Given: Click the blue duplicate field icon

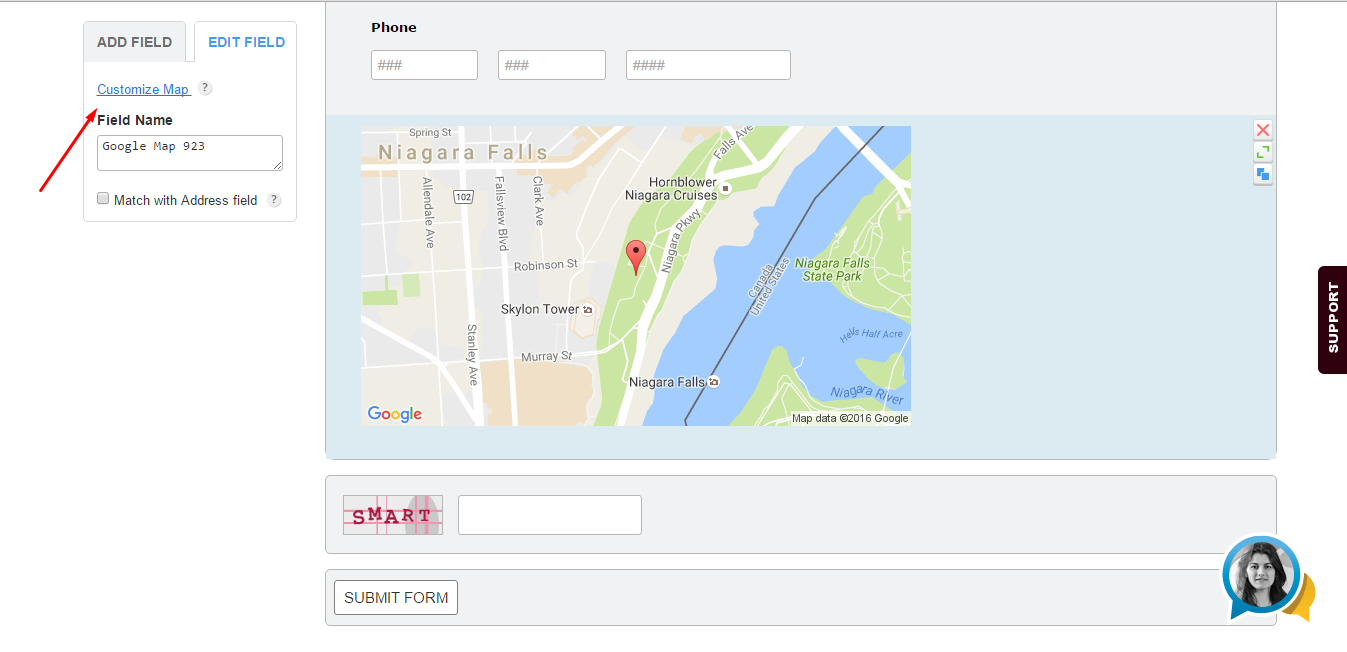Looking at the screenshot, I should coord(1263,174).
